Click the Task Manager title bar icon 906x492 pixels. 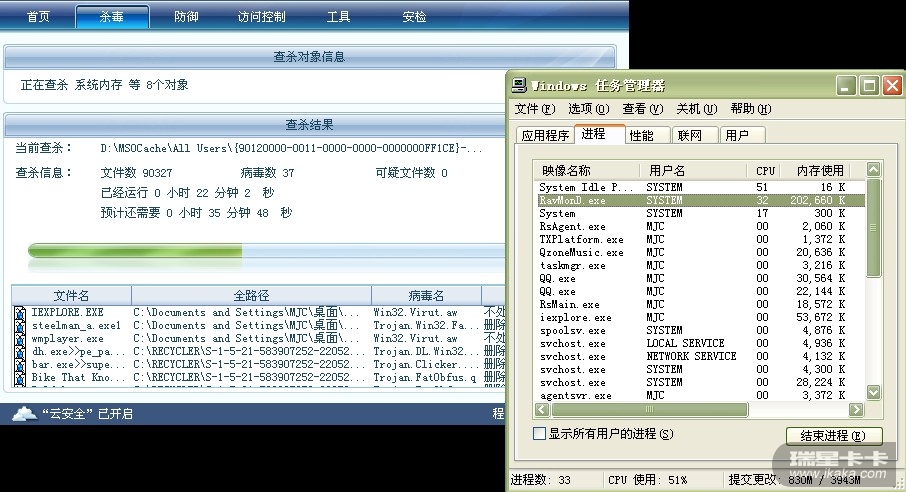(x=519, y=86)
